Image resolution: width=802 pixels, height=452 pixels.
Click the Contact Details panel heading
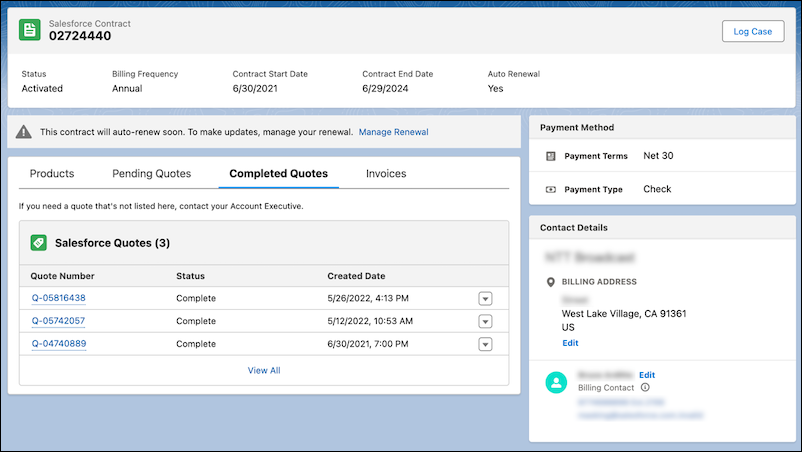(x=574, y=228)
